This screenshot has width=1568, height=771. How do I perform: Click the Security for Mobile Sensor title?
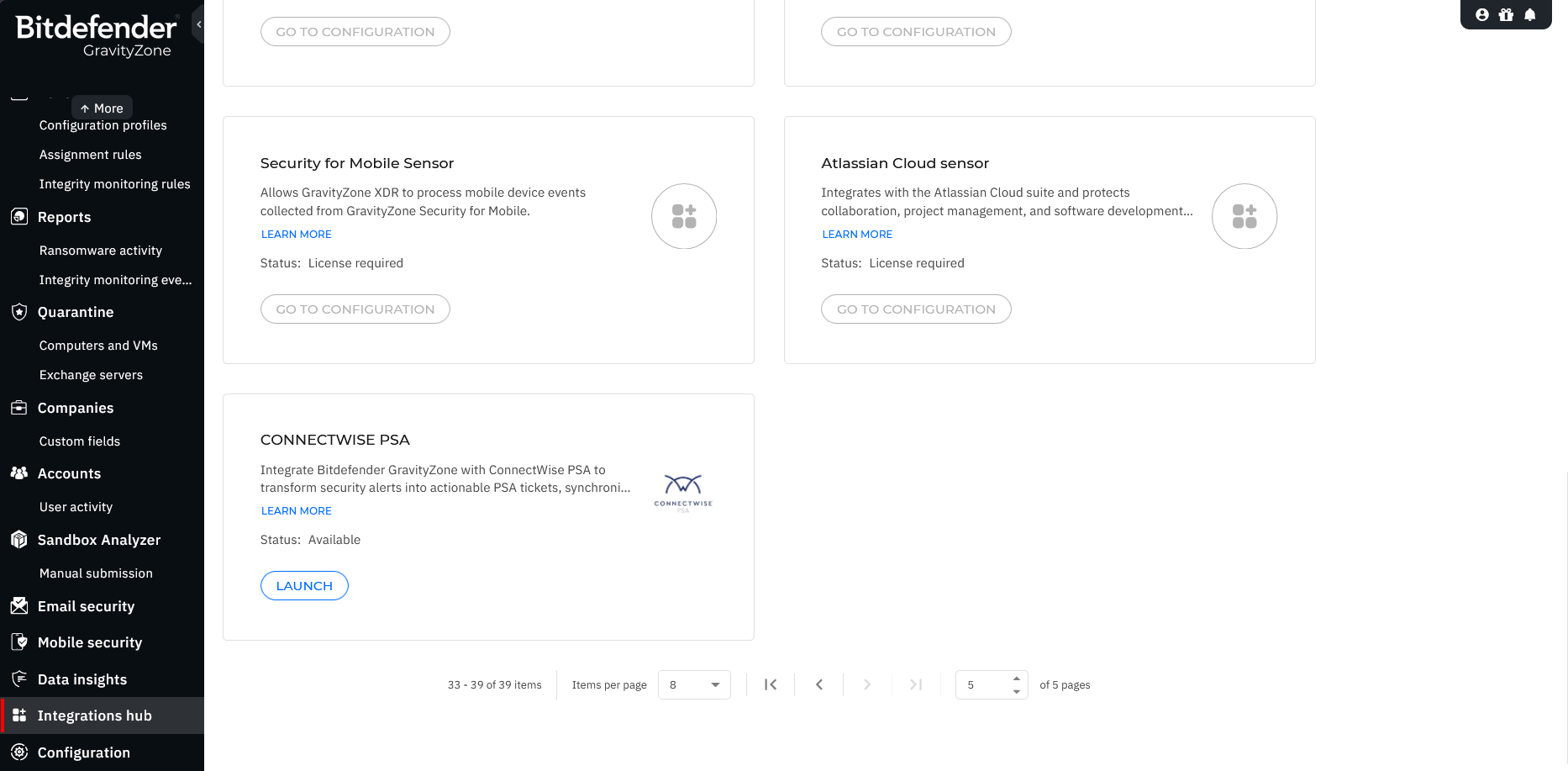point(357,163)
